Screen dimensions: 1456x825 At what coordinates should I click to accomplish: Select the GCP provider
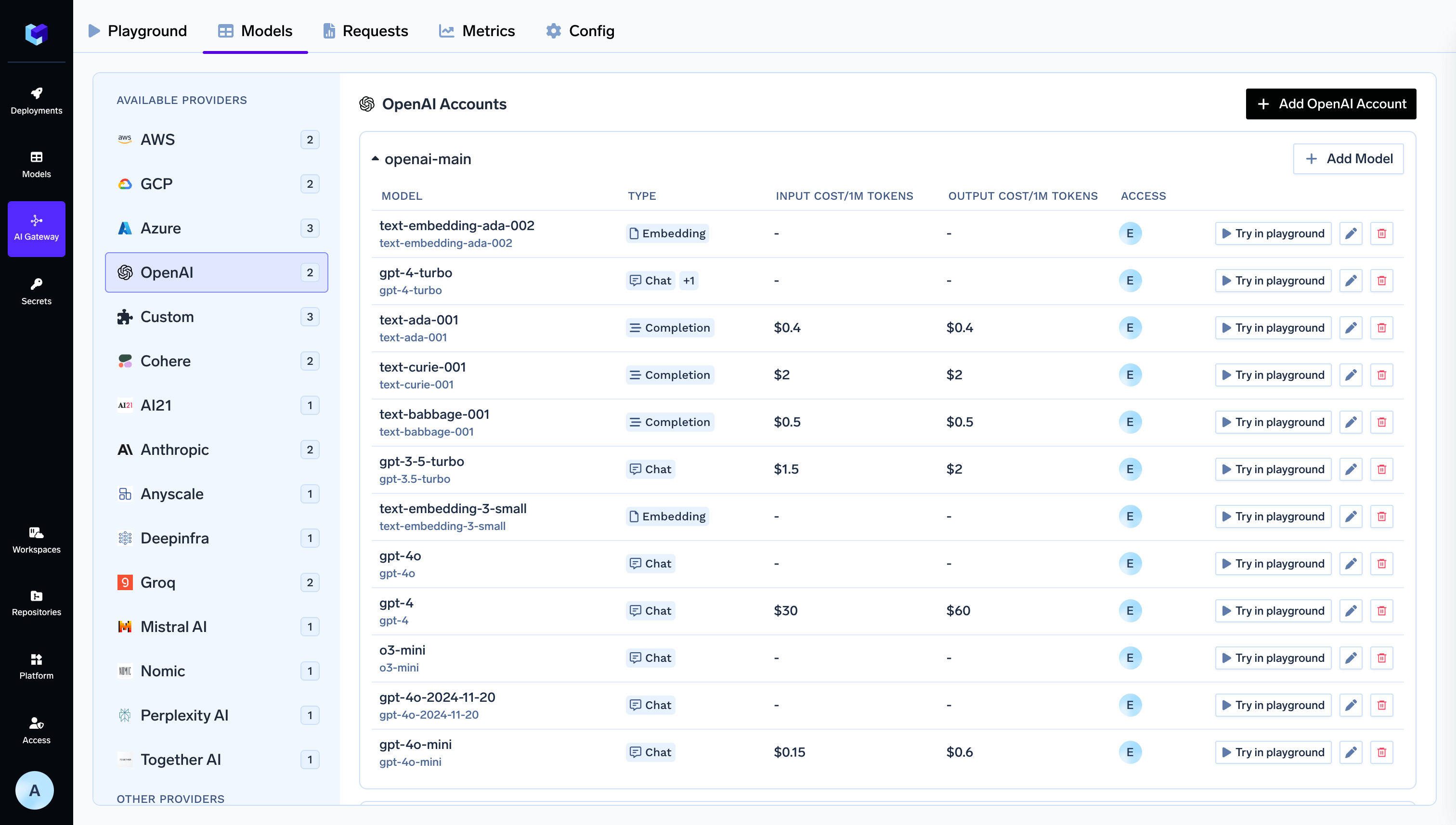(217, 183)
